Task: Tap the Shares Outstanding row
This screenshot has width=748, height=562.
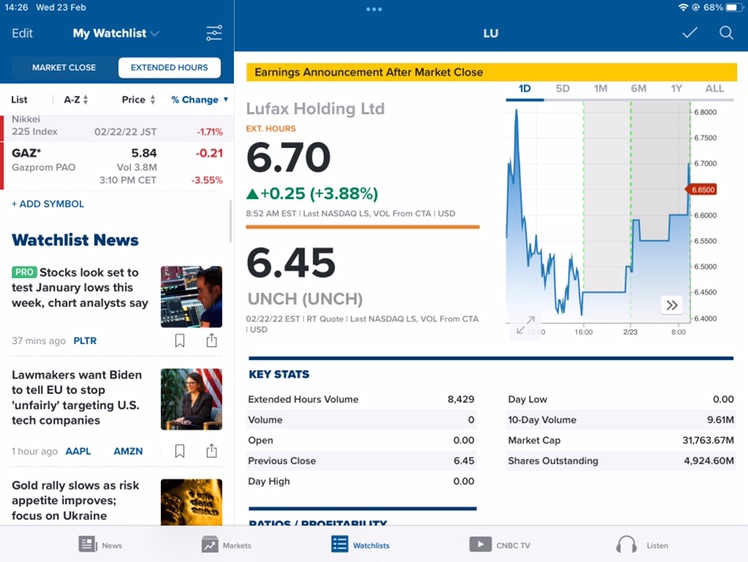Action: point(621,461)
